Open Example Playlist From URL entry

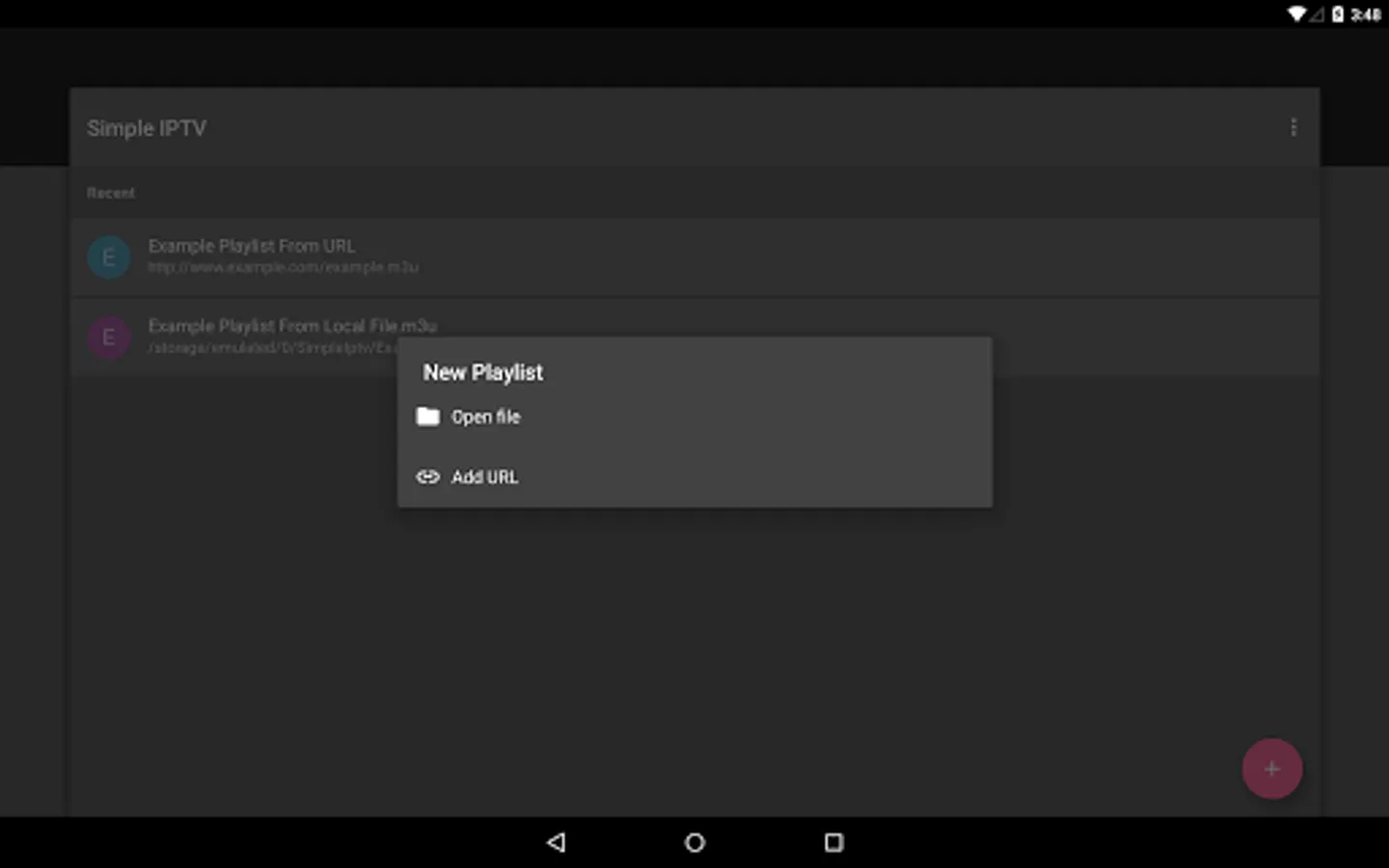pos(694,257)
